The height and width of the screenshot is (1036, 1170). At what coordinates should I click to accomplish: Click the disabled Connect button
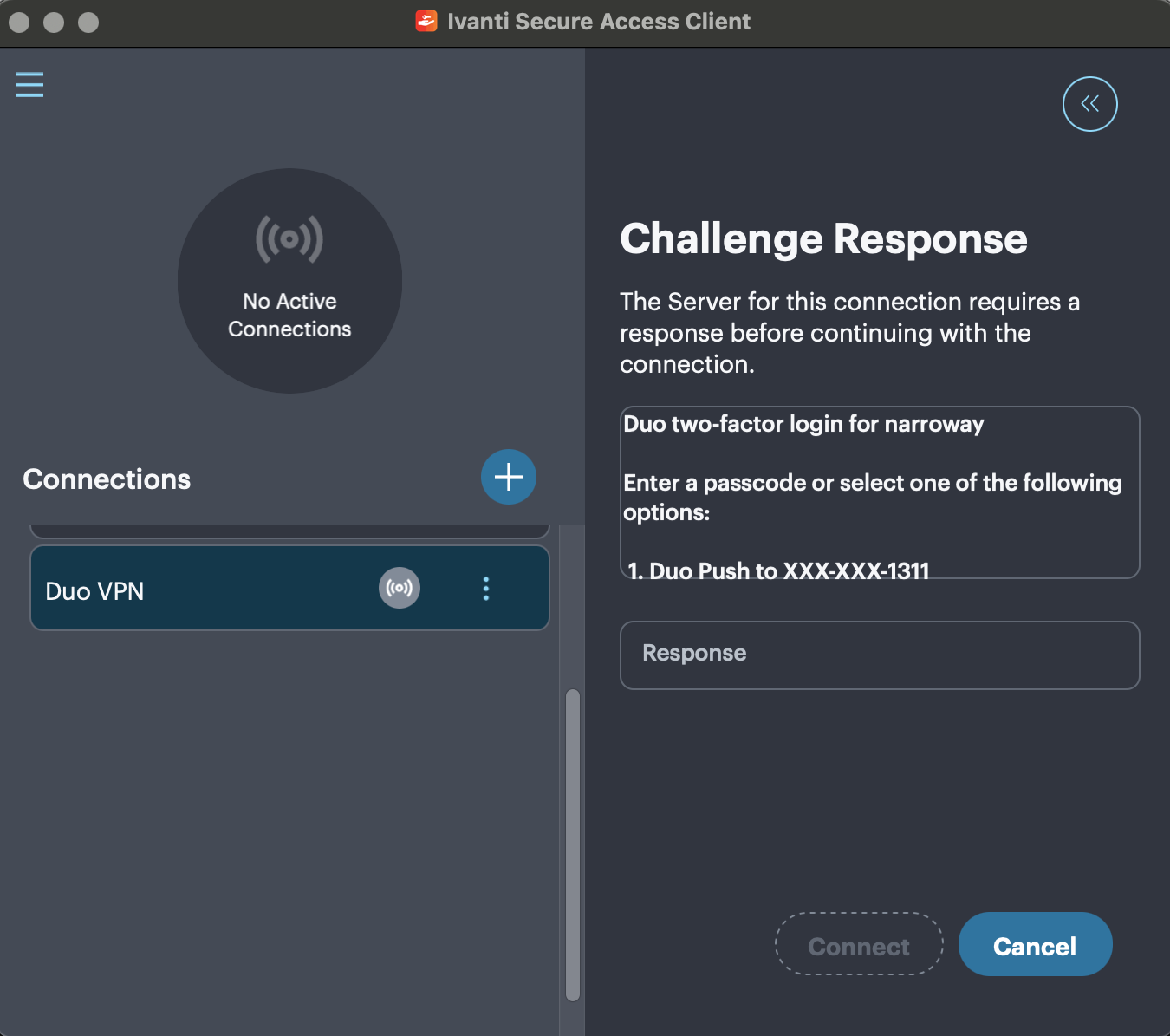click(x=858, y=944)
